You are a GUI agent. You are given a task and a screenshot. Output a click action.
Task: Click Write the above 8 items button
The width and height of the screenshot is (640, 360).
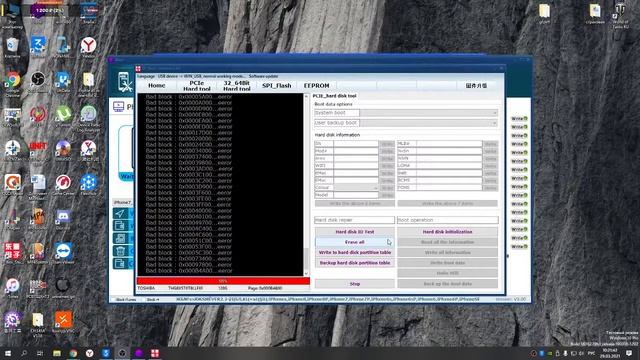point(355,203)
